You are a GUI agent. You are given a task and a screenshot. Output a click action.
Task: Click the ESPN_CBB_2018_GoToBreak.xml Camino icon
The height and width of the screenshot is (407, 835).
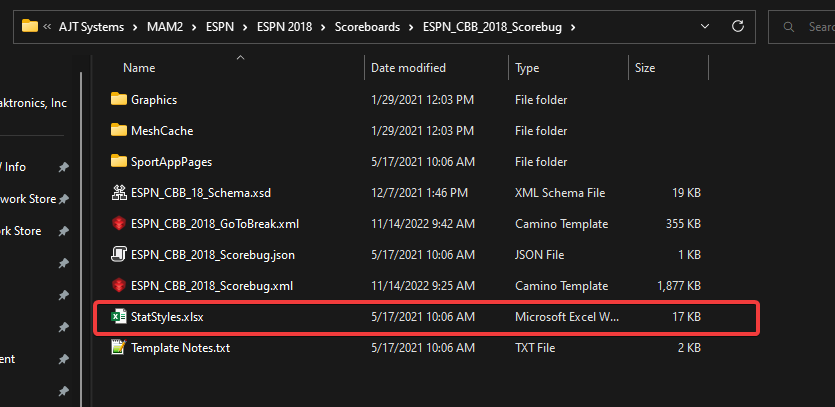click(119, 224)
